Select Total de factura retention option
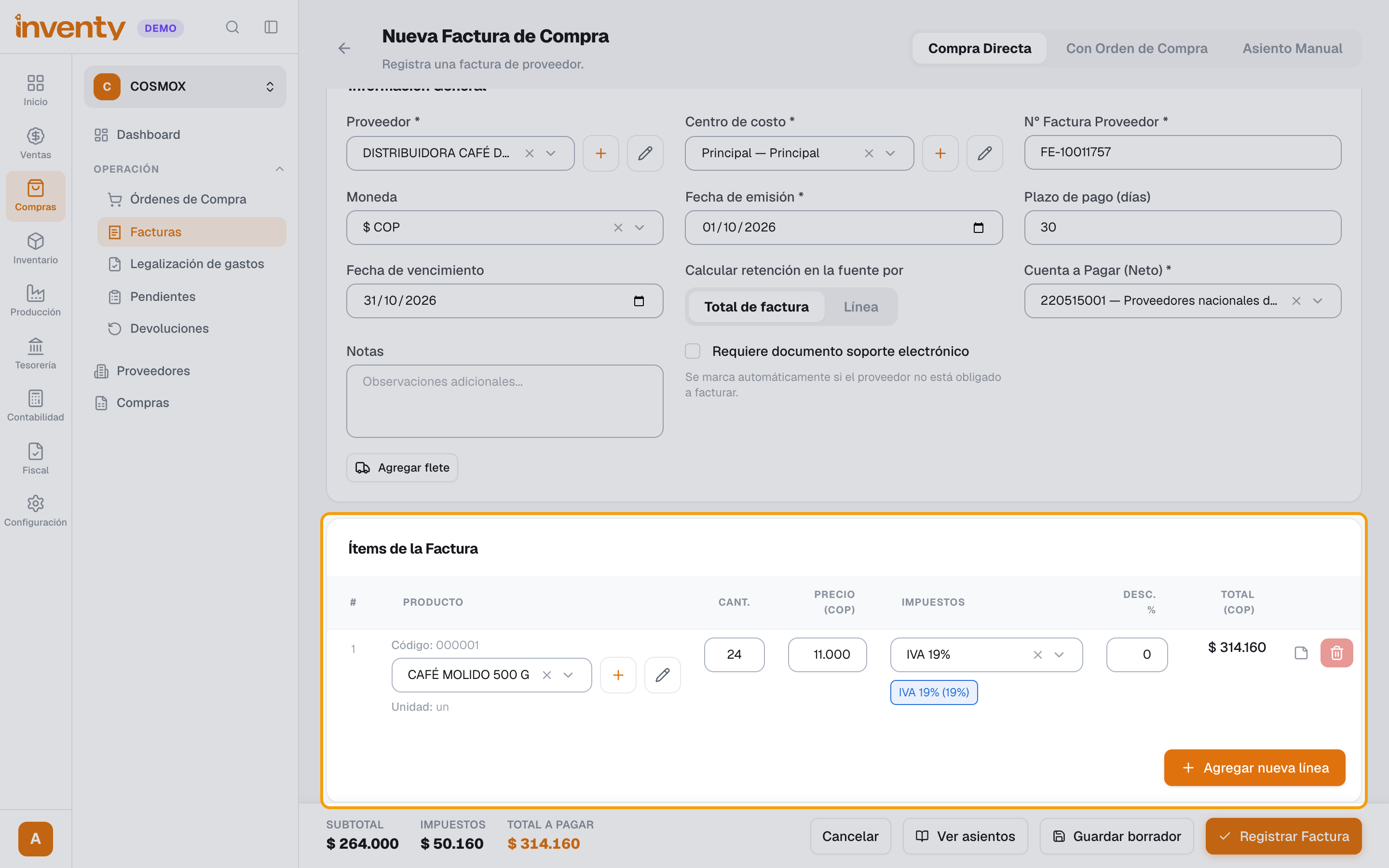 coord(756,307)
